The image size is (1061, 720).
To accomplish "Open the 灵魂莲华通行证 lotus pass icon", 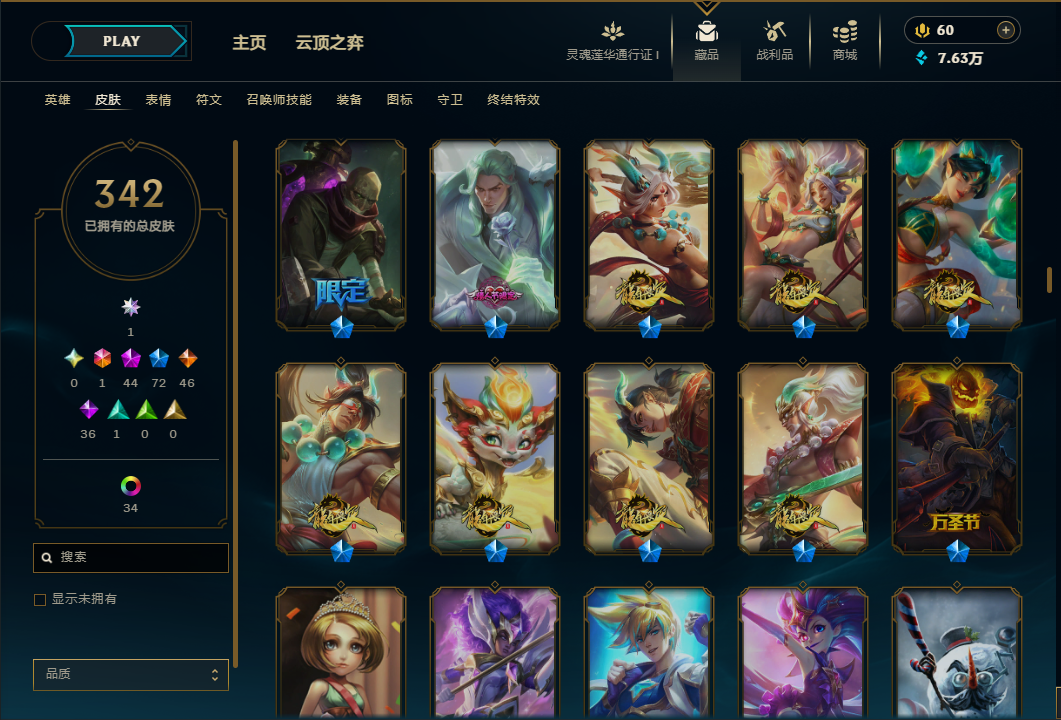I will [613, 31].
